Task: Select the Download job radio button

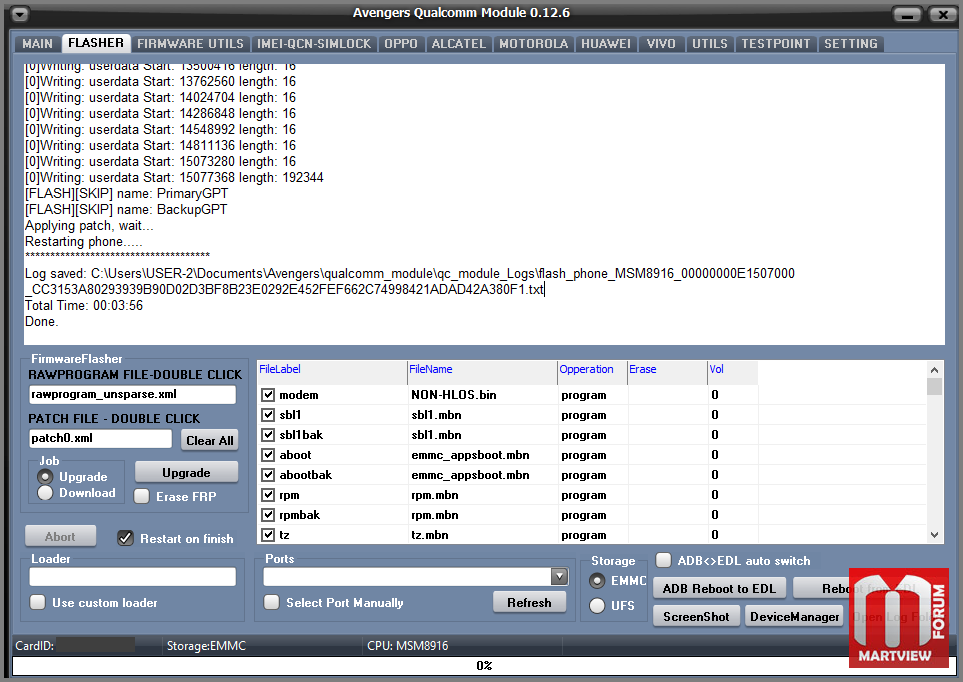Action: tap(45, 493)
